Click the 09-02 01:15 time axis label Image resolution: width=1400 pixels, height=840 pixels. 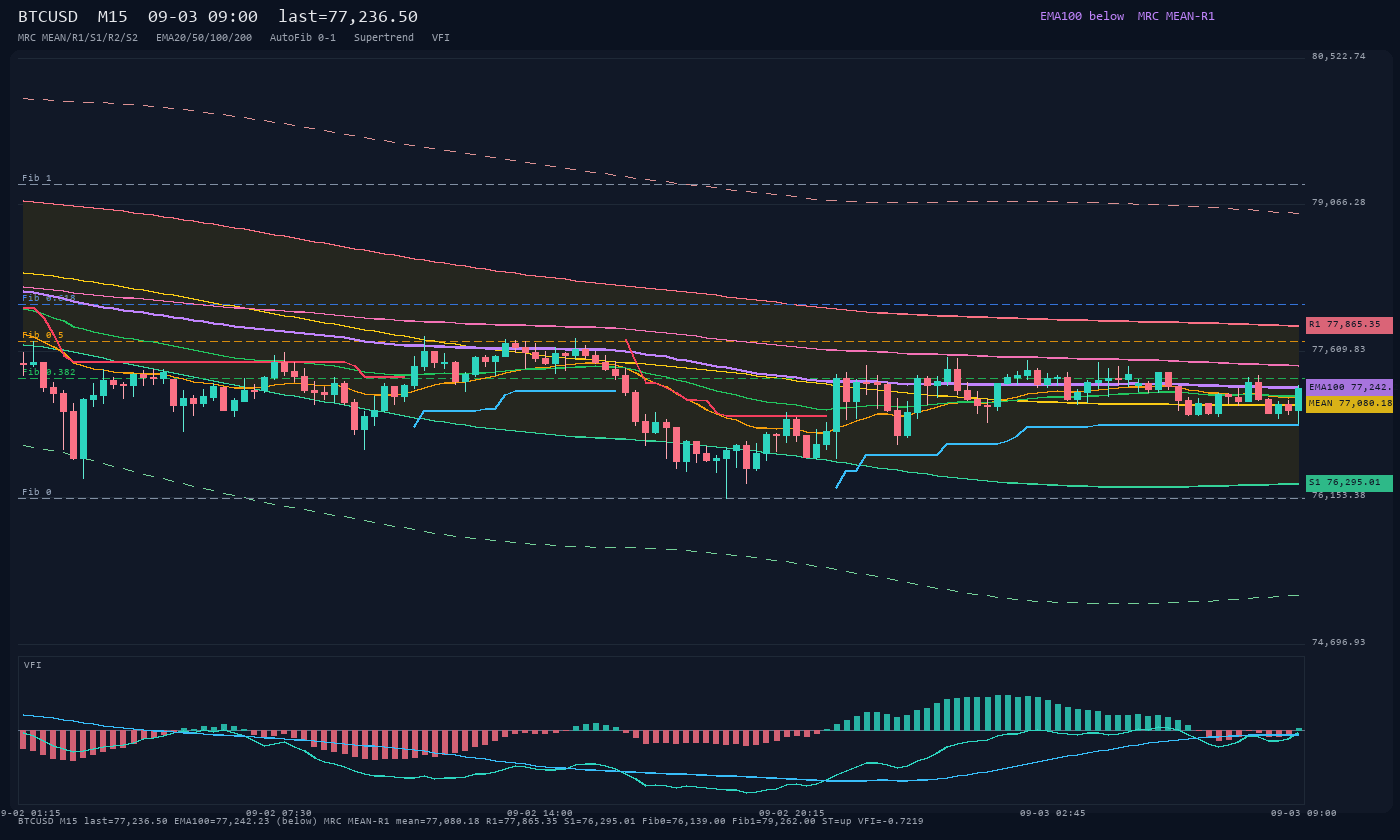point(30,813)
